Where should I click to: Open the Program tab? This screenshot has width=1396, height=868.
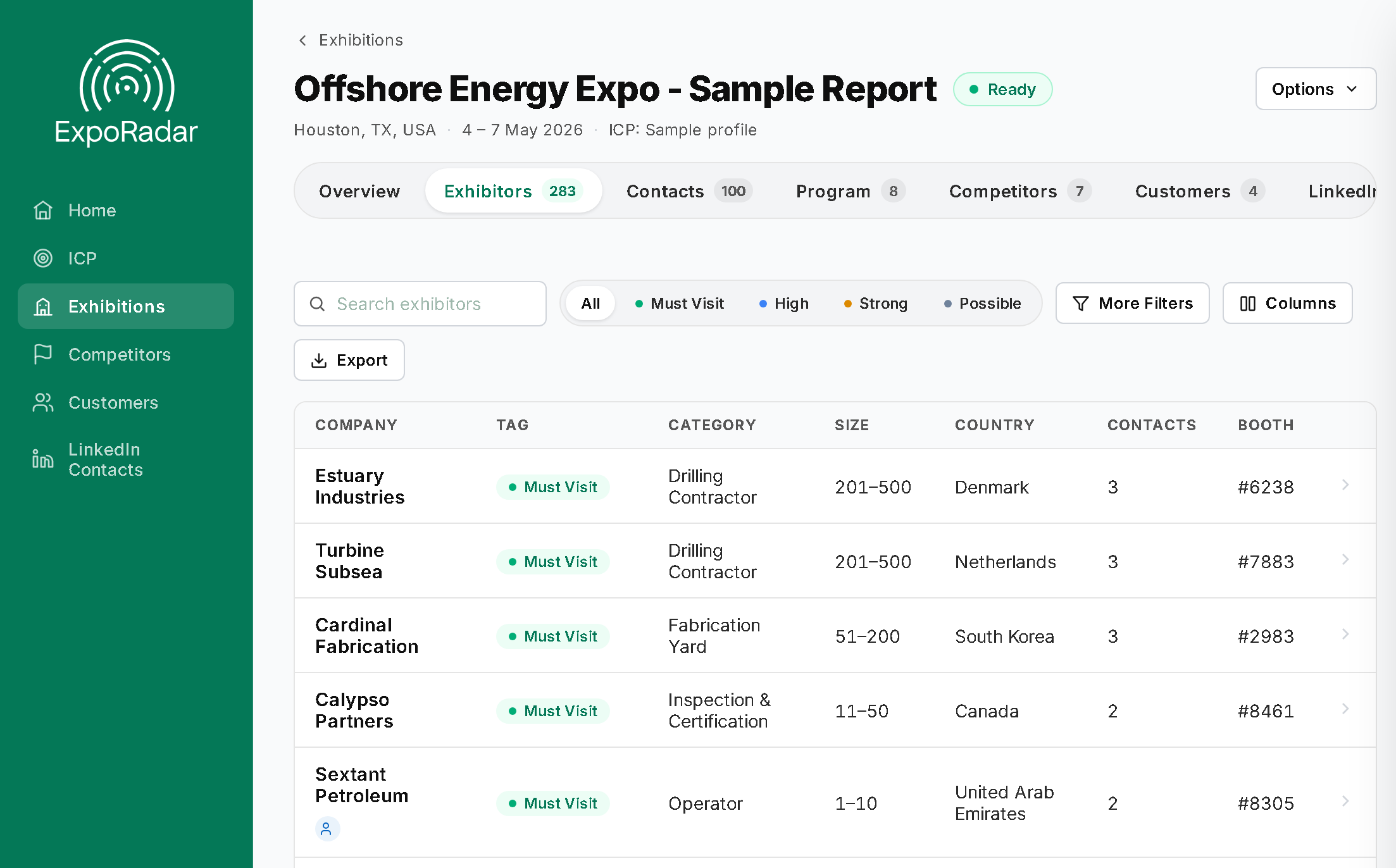tap(851, 191)
